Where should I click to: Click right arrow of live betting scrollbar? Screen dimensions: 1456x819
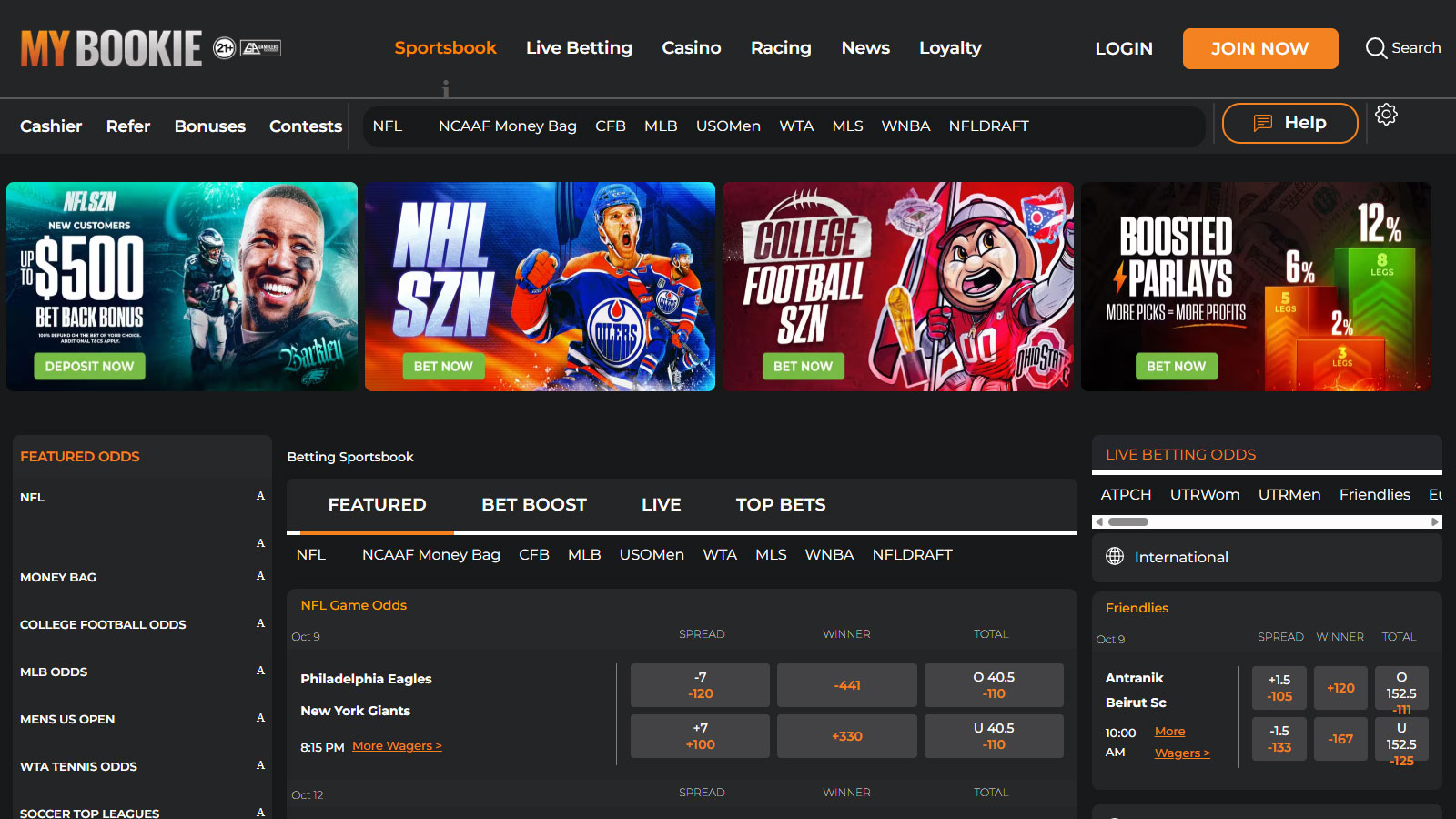(1435, 522)
